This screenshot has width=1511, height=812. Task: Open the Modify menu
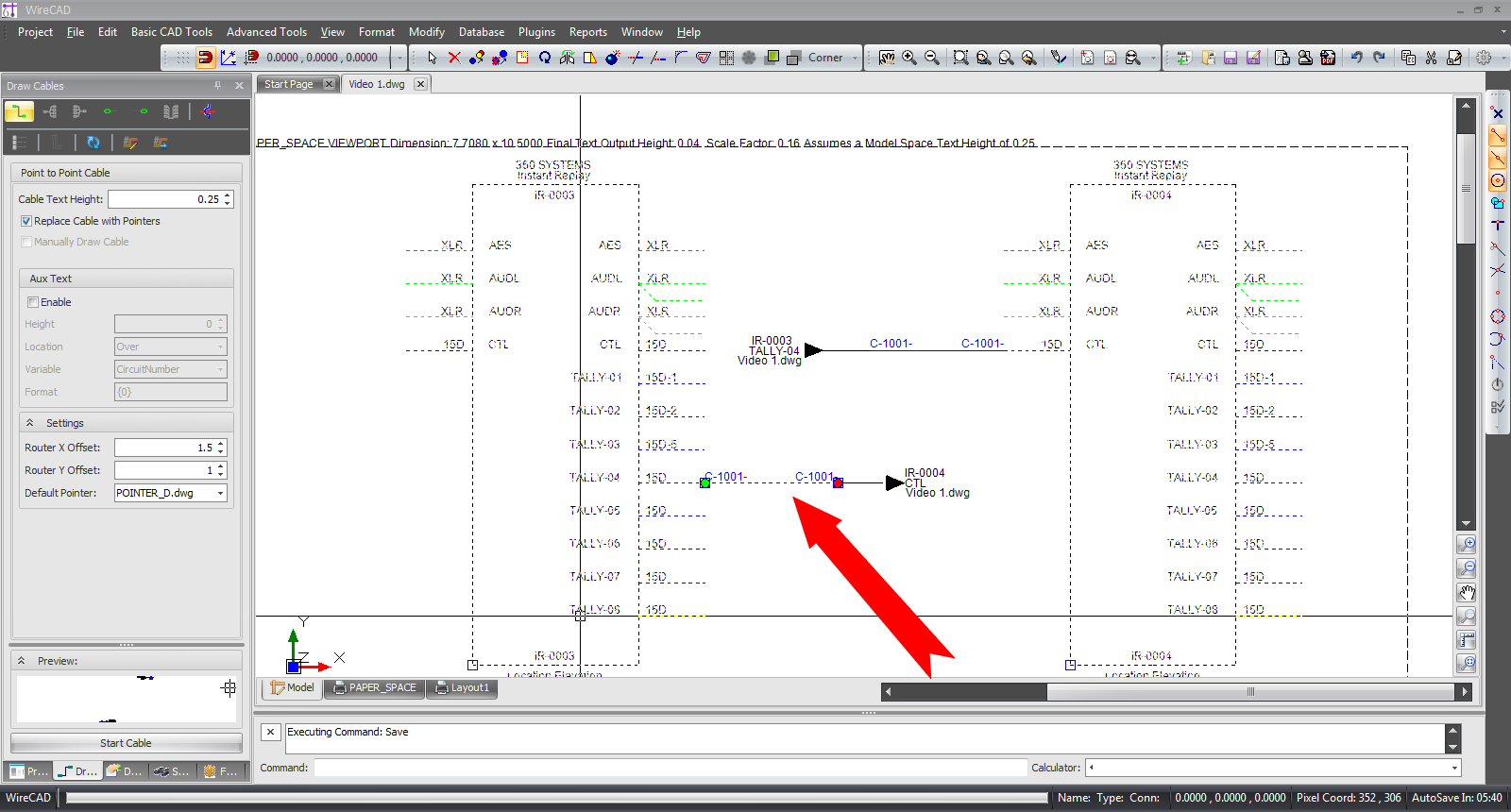click(x=427, y=32)
